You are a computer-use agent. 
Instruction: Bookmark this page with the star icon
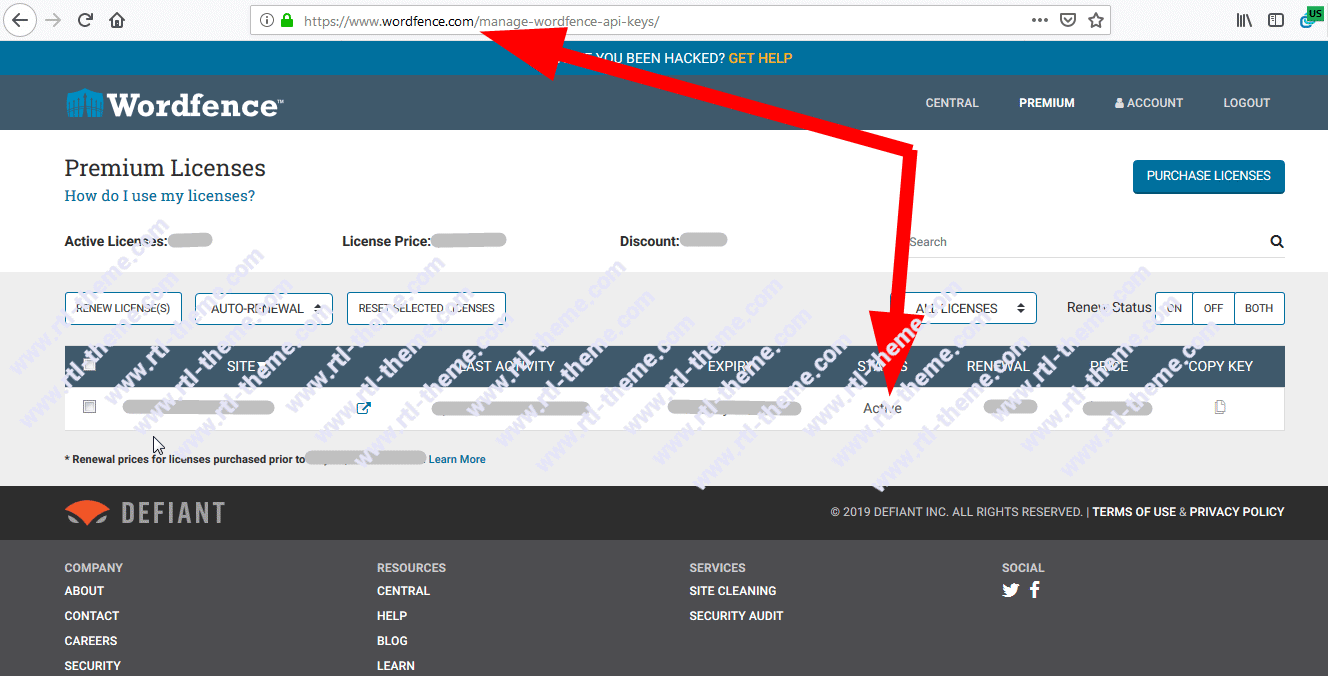1096,20
